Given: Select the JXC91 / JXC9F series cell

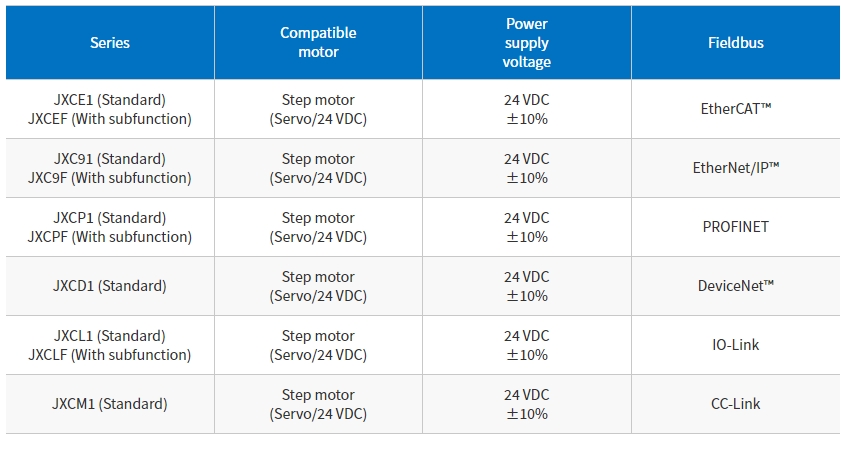Looking at the screenshot, I should pos(110,168).
